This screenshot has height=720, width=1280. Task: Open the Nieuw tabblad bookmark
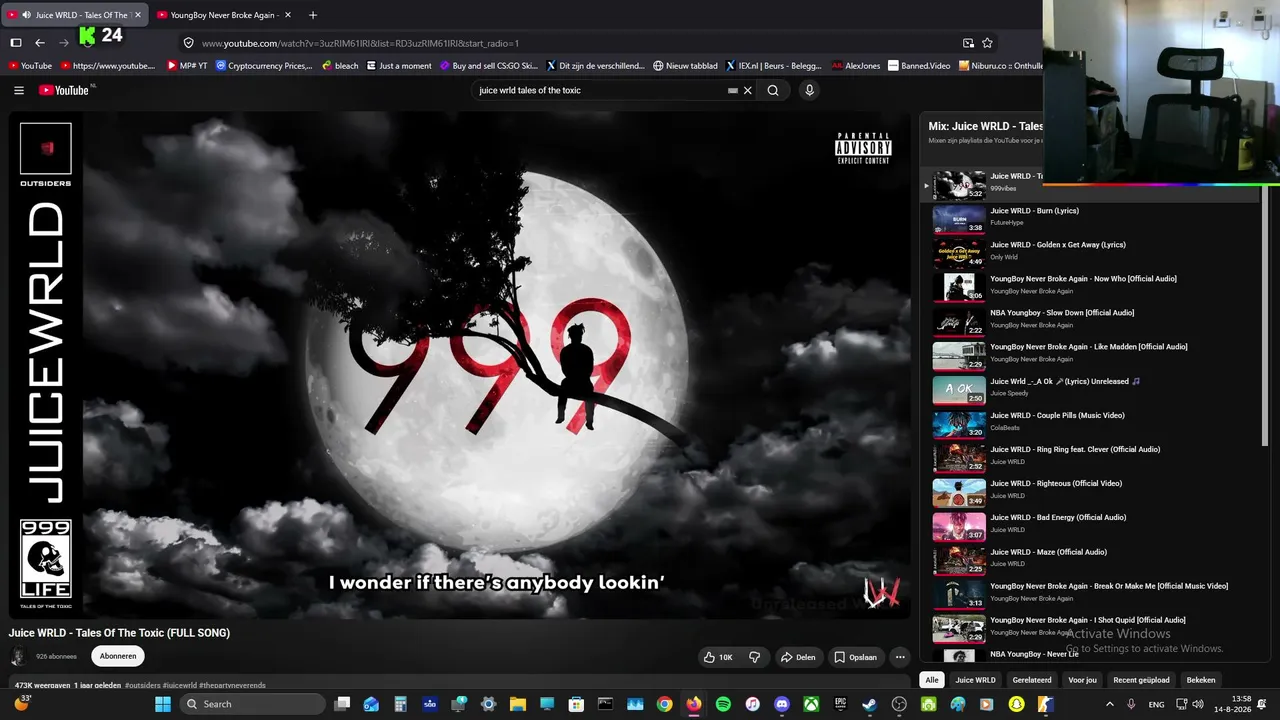point(685,66)
